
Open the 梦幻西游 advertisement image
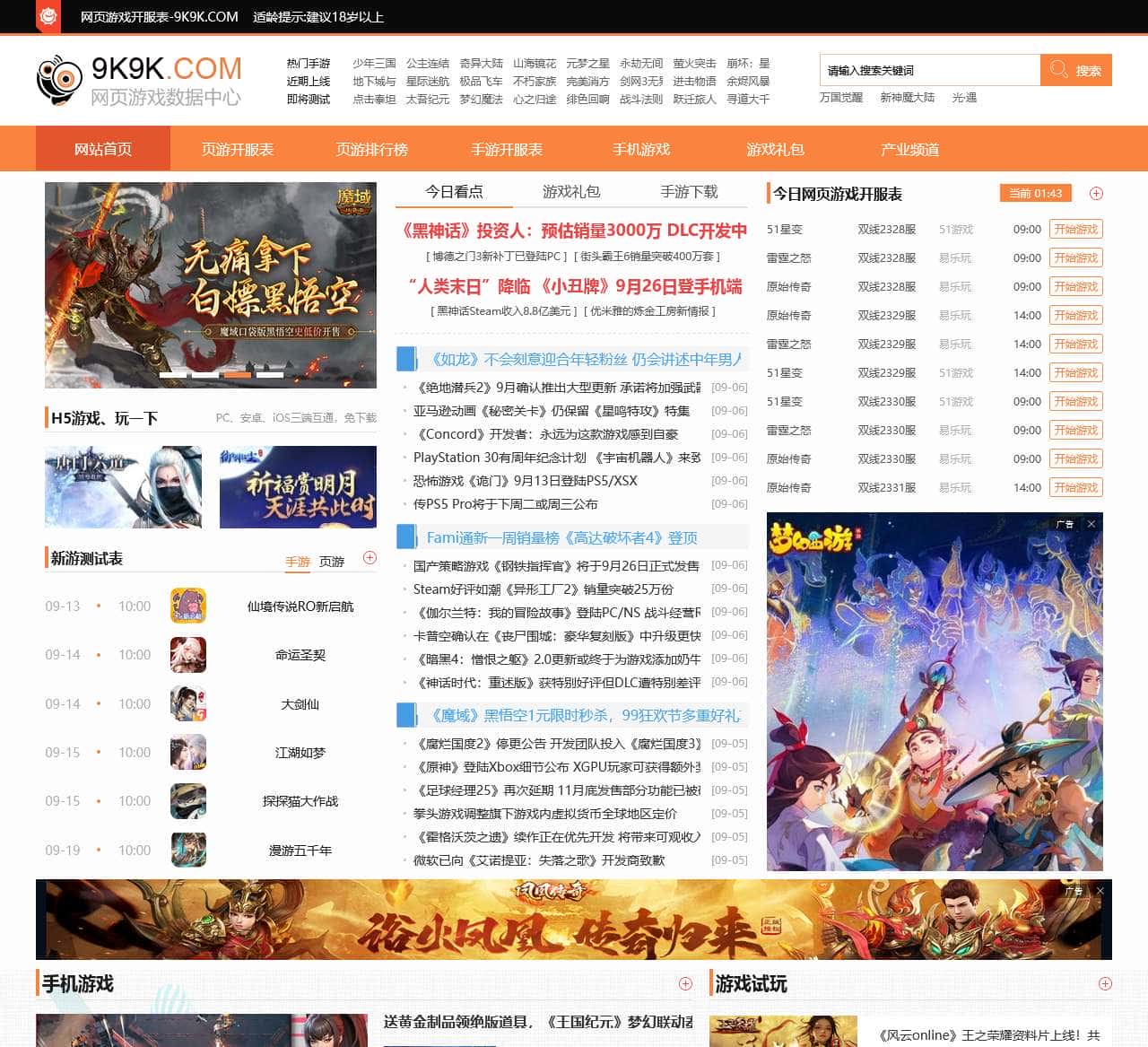(x=935, y=692)
